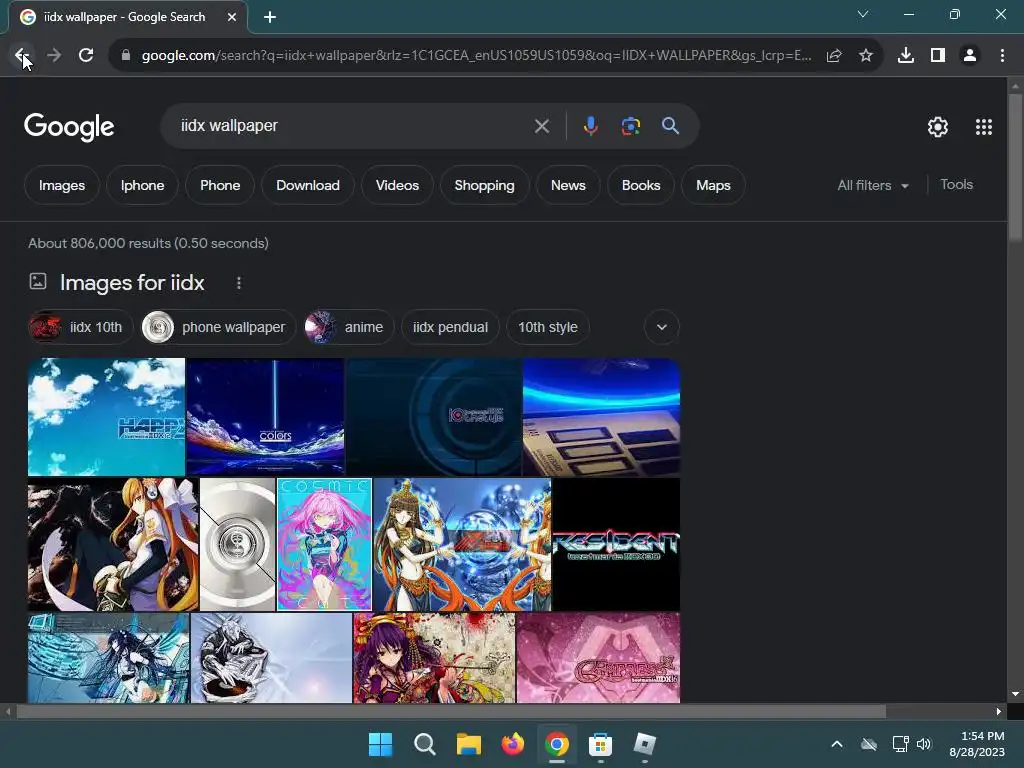Select the Phone filter chip

220,185
